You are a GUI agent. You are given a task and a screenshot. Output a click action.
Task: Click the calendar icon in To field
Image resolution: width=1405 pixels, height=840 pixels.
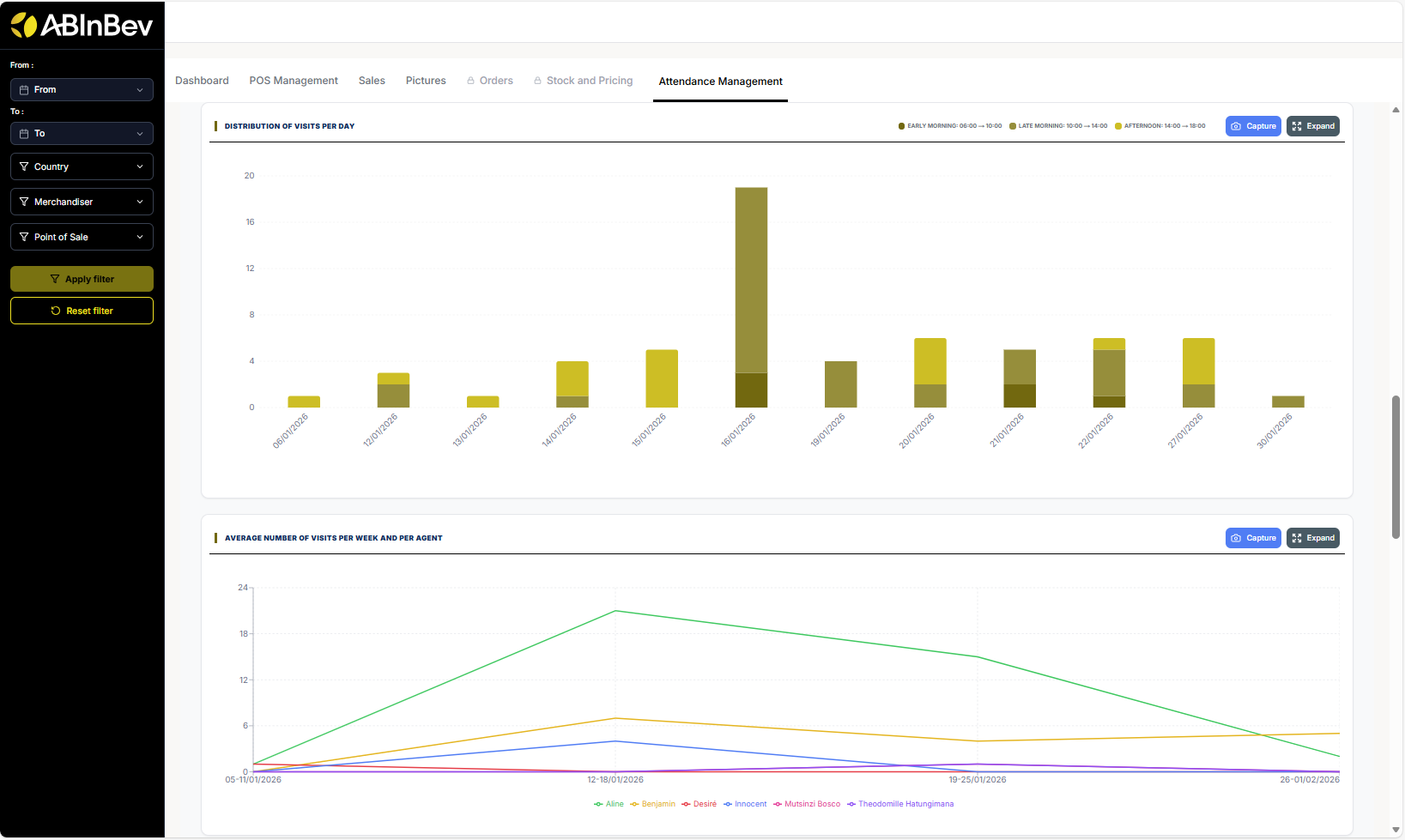[24, 134]
